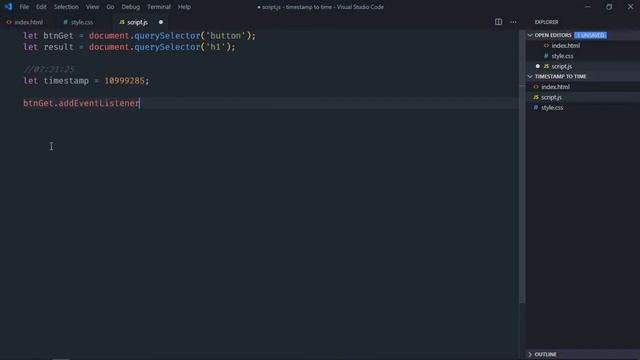Open the Selection menu

(66, 7)
